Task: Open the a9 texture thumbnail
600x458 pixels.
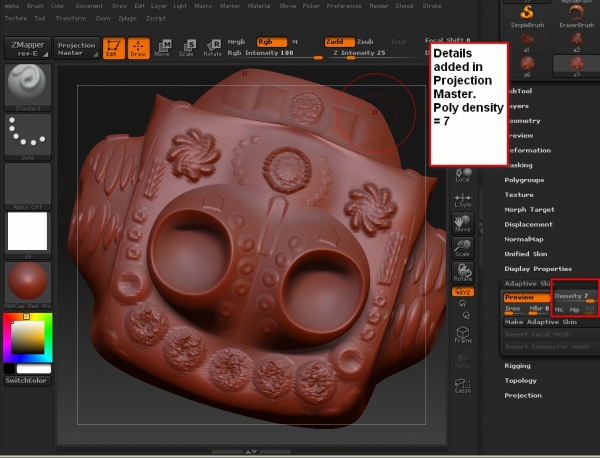Action: [x=28, y=235]
